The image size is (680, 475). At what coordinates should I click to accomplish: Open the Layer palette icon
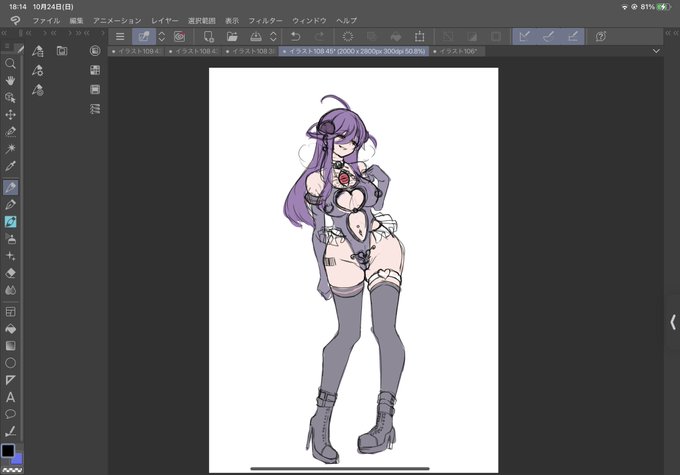pos(95,89)
